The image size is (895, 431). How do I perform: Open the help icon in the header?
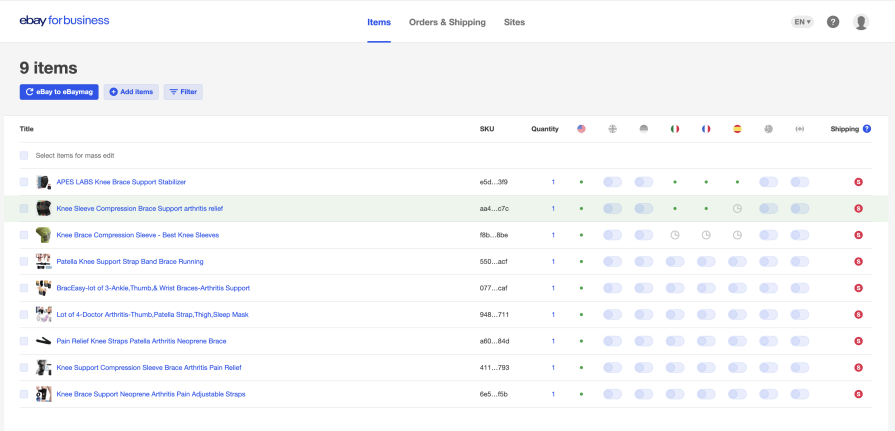pos(833,22)
